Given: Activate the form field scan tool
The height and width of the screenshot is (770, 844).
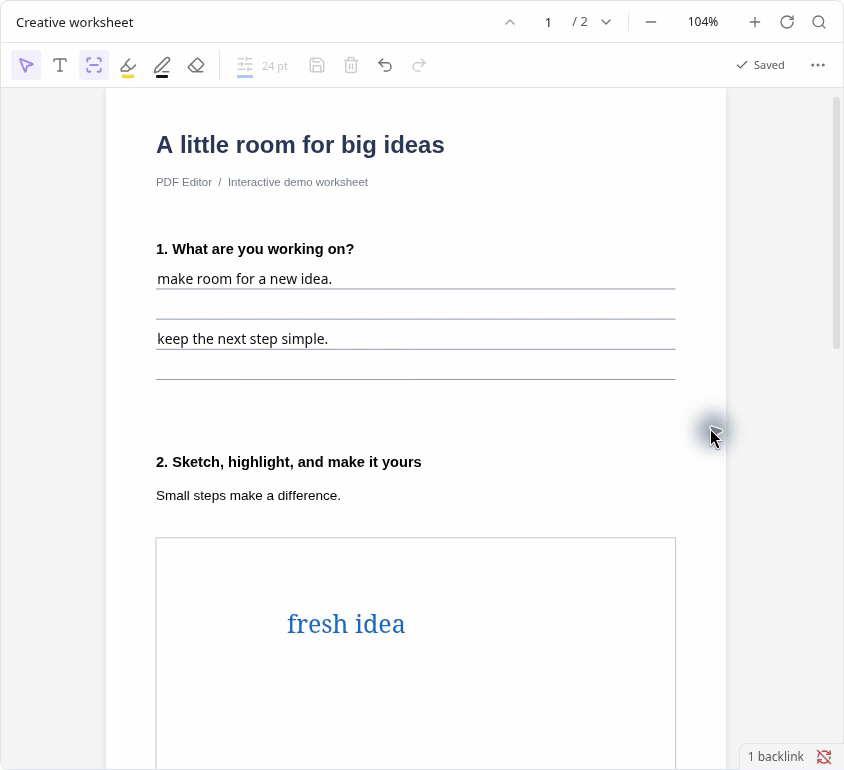Looking at the screenshot, I should [x=94, y=65].
